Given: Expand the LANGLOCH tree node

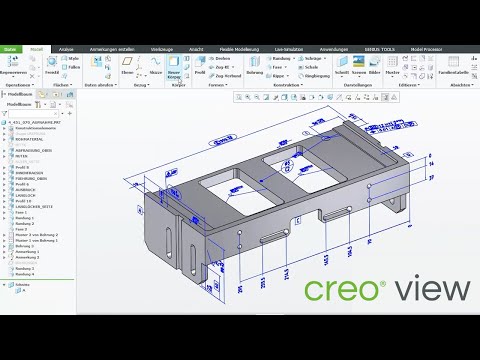Looking at the screenshot, I should (x=4, y=195).
